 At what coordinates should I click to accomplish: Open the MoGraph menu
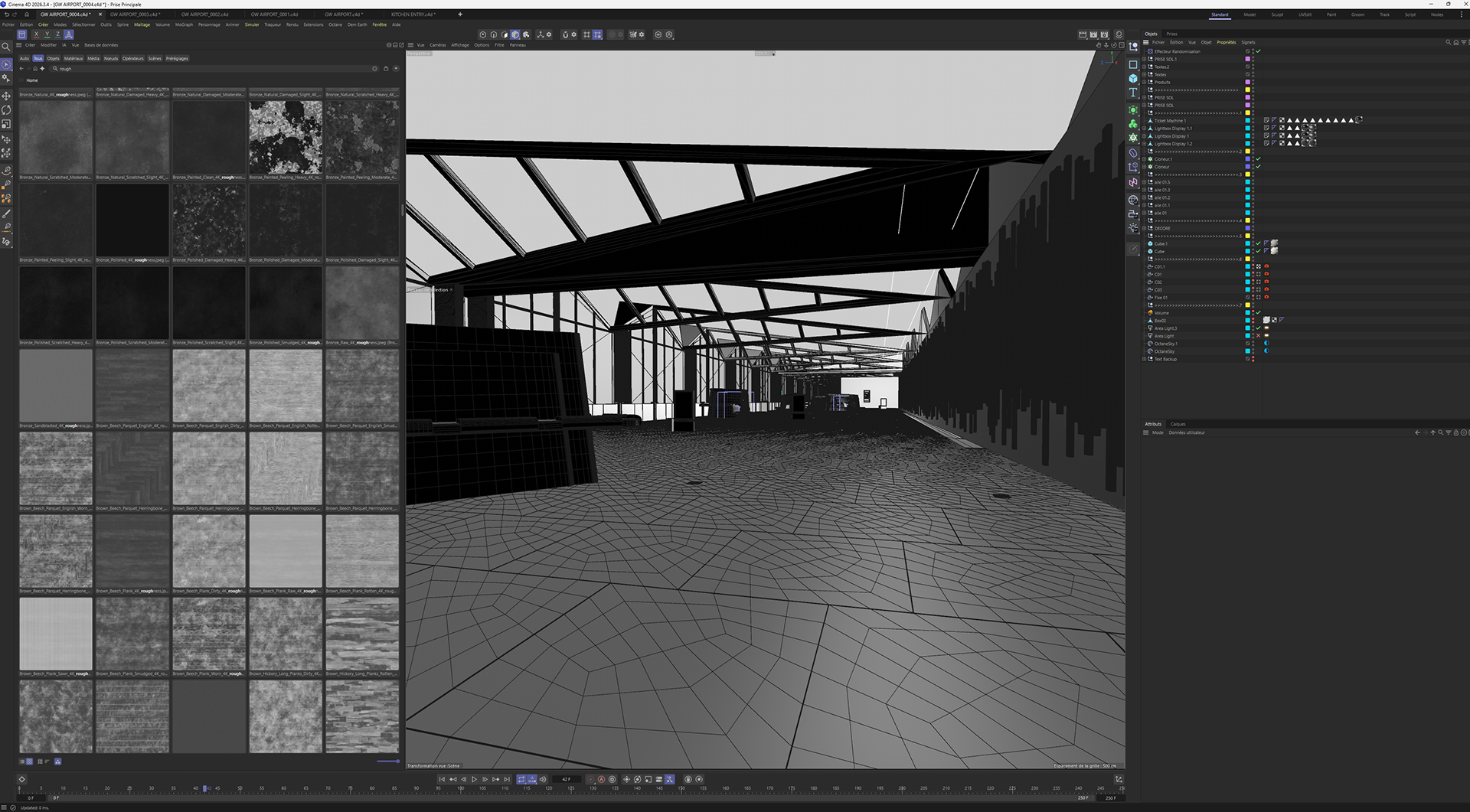184,24
